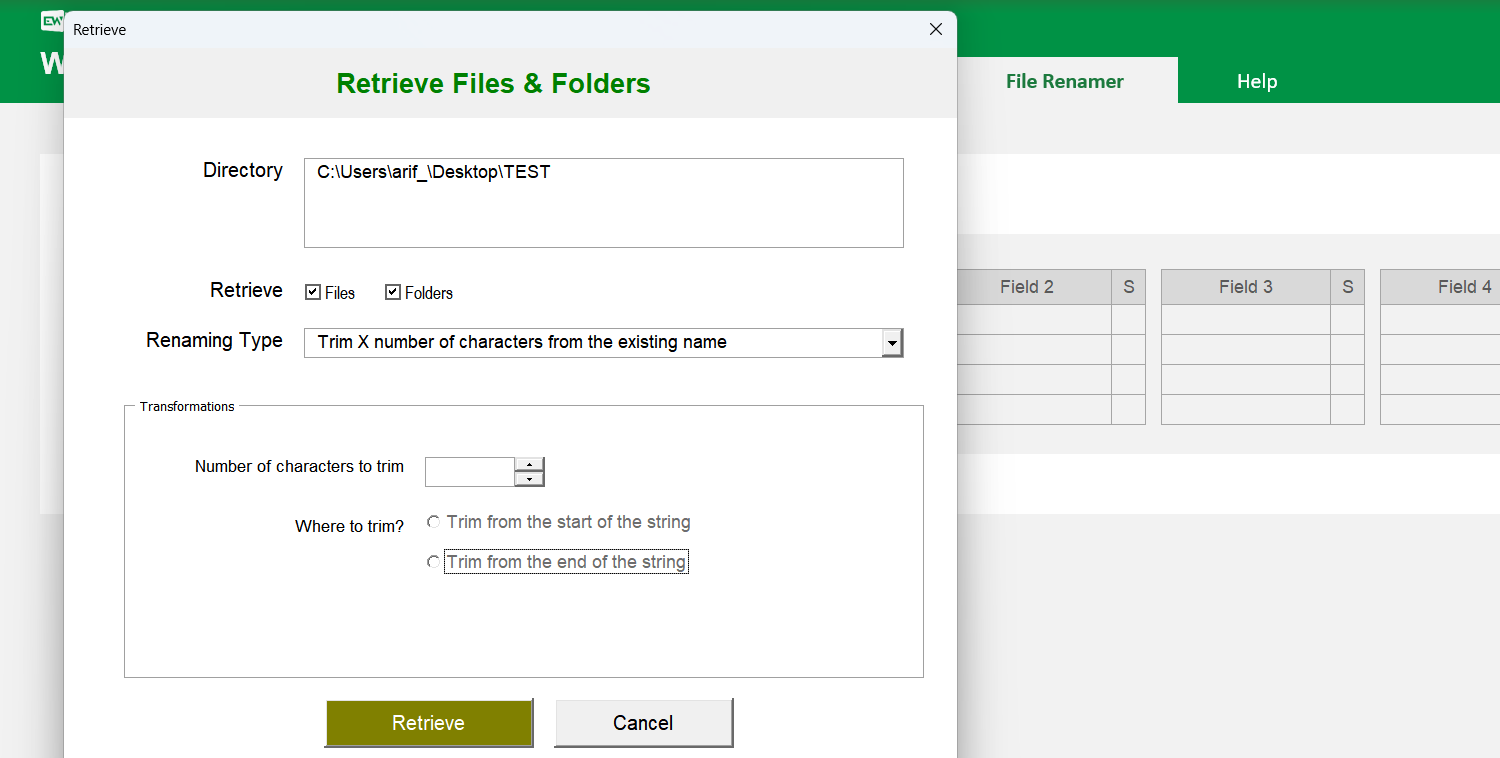Click the Field 2 column header
This screenshot has width=1500, height=758.
coord(1027,287)
